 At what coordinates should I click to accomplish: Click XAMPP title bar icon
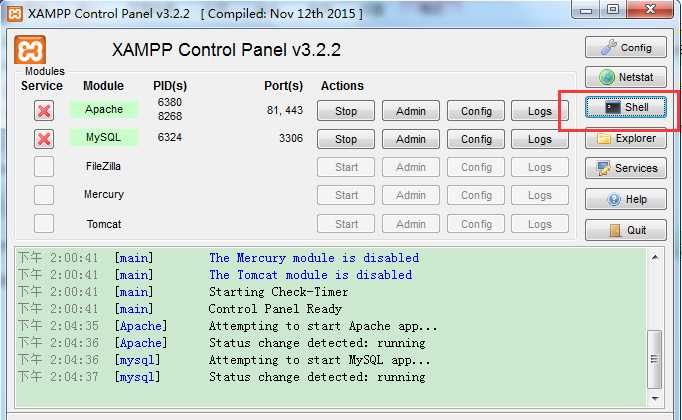click(15, 14)
